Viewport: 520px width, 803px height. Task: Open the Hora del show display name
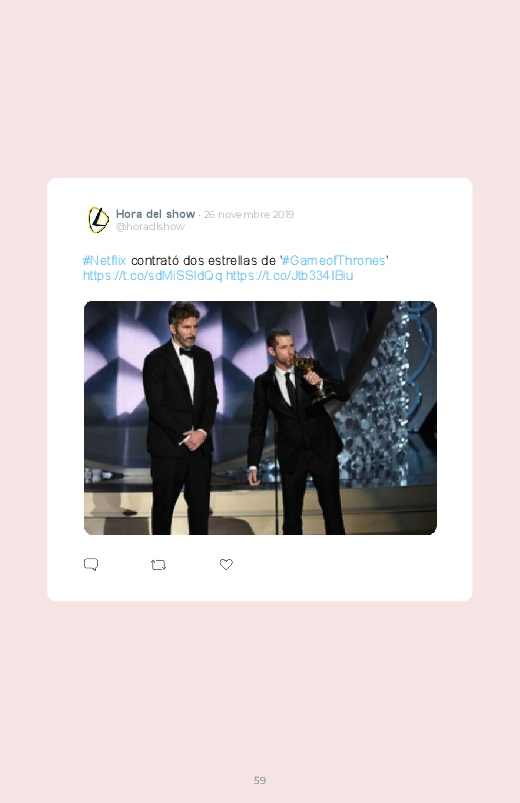(155, 214)
